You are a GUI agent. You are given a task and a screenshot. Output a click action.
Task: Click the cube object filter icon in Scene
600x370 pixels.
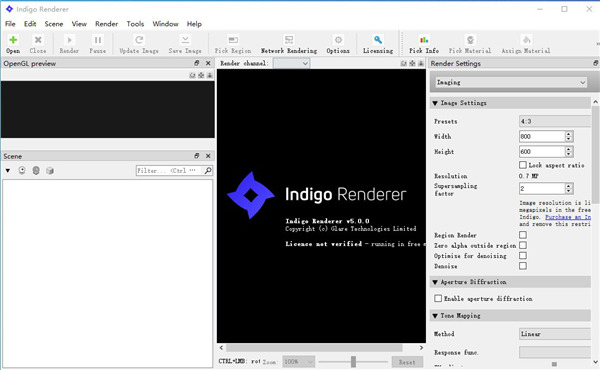click(50, 171)
